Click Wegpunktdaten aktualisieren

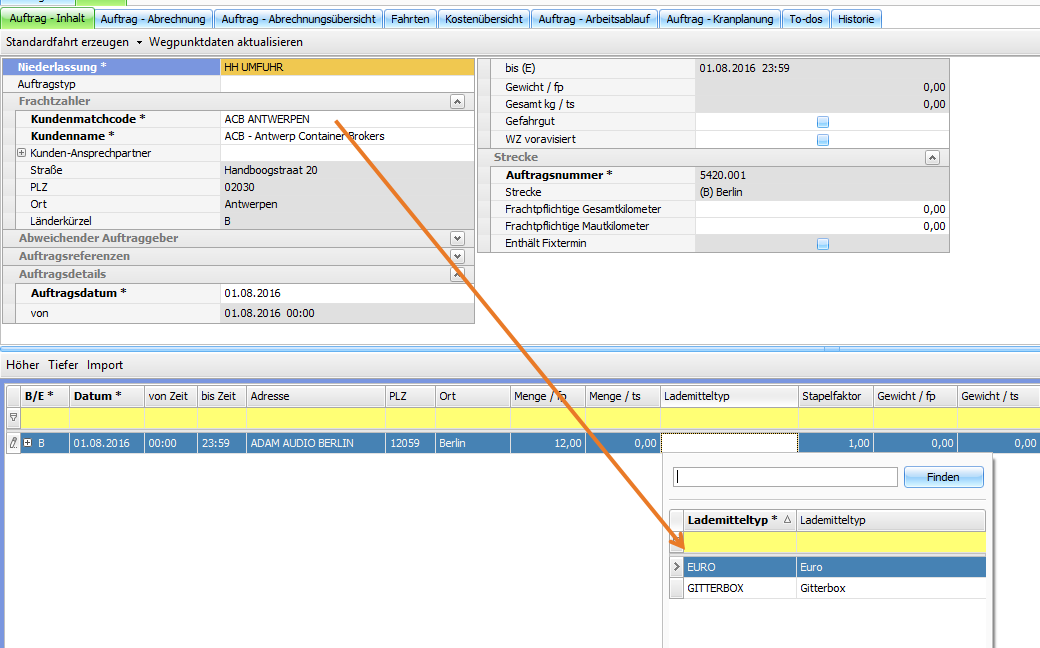225,43
